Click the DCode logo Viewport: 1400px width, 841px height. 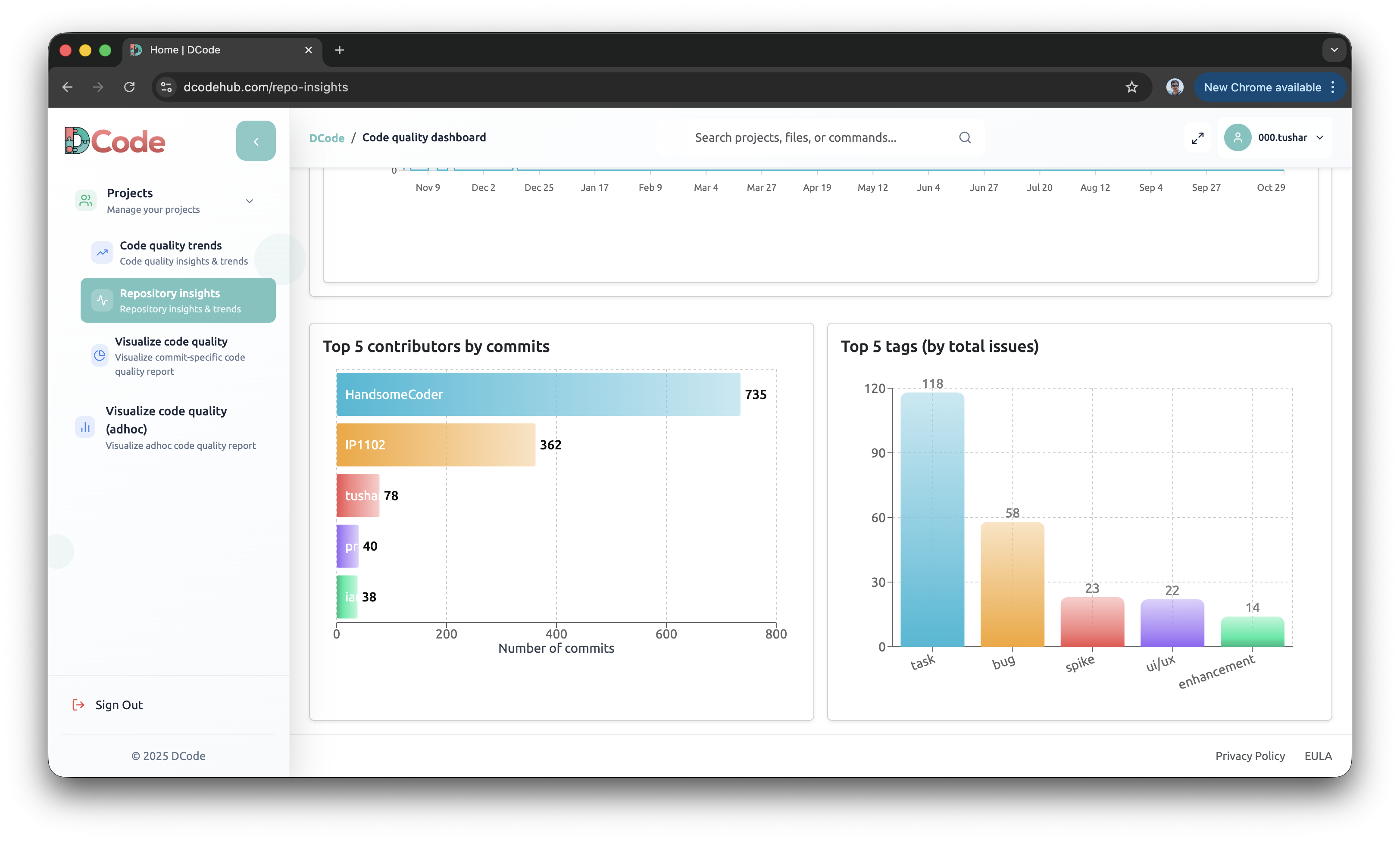pos(115,141)
